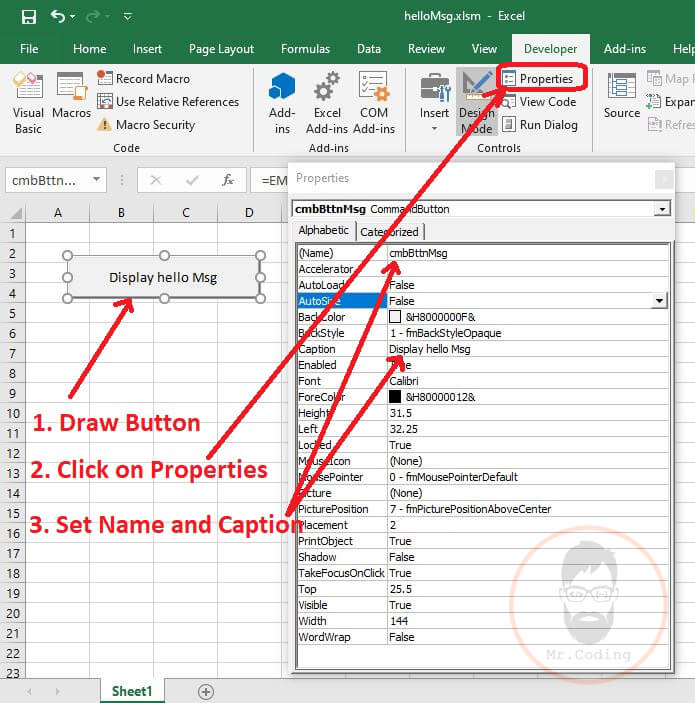The width and height of the screenshot is (695, 703).
Task: Switch to the Review tab
Action: 426,49
